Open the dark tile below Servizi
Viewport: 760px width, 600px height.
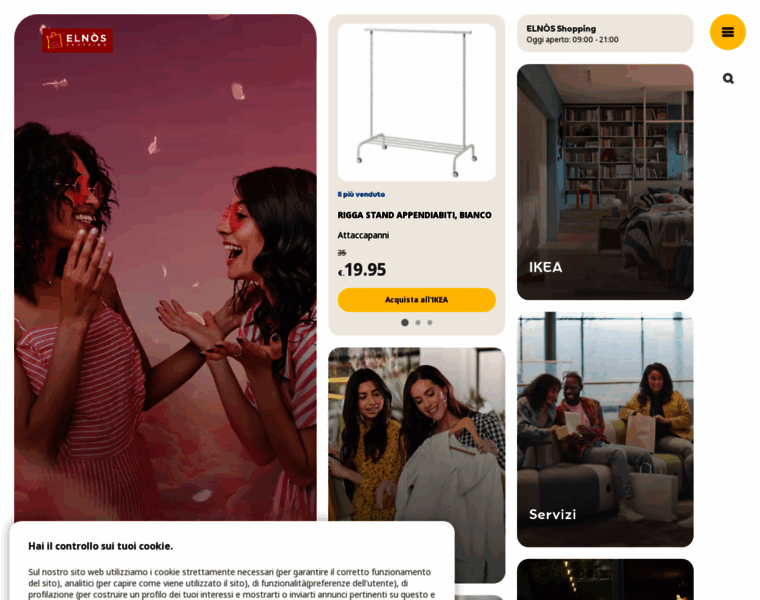click(605, 579)
